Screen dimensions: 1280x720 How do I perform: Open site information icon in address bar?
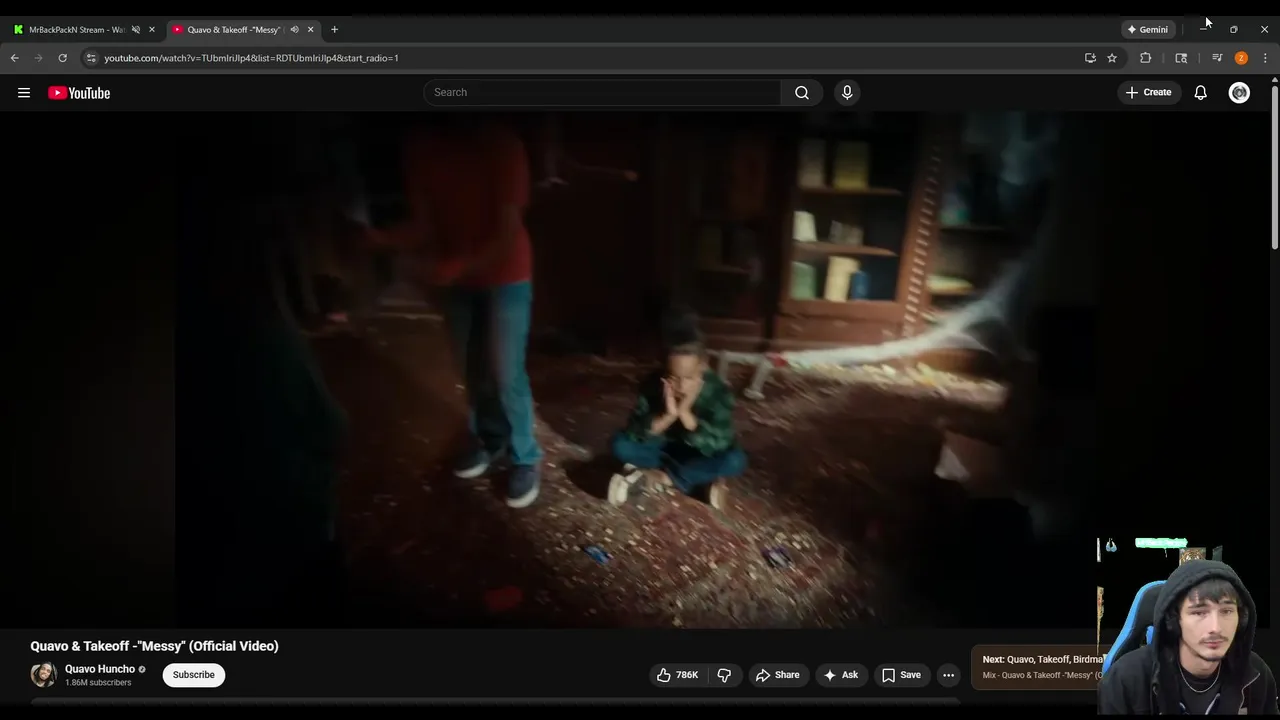click(x=90, y=58)
